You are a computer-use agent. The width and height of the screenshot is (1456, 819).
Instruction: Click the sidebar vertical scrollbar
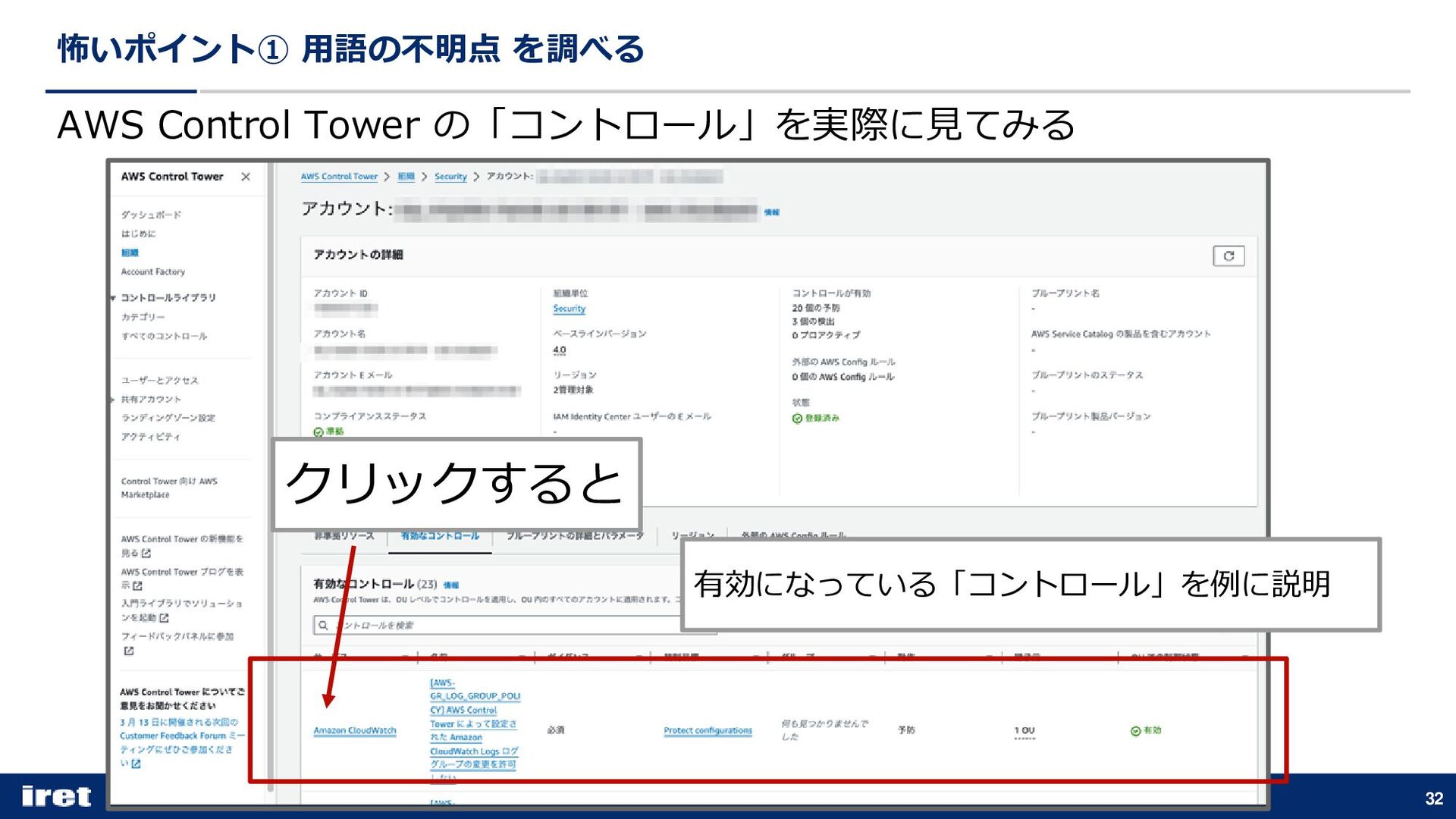[x=270, y=478]
